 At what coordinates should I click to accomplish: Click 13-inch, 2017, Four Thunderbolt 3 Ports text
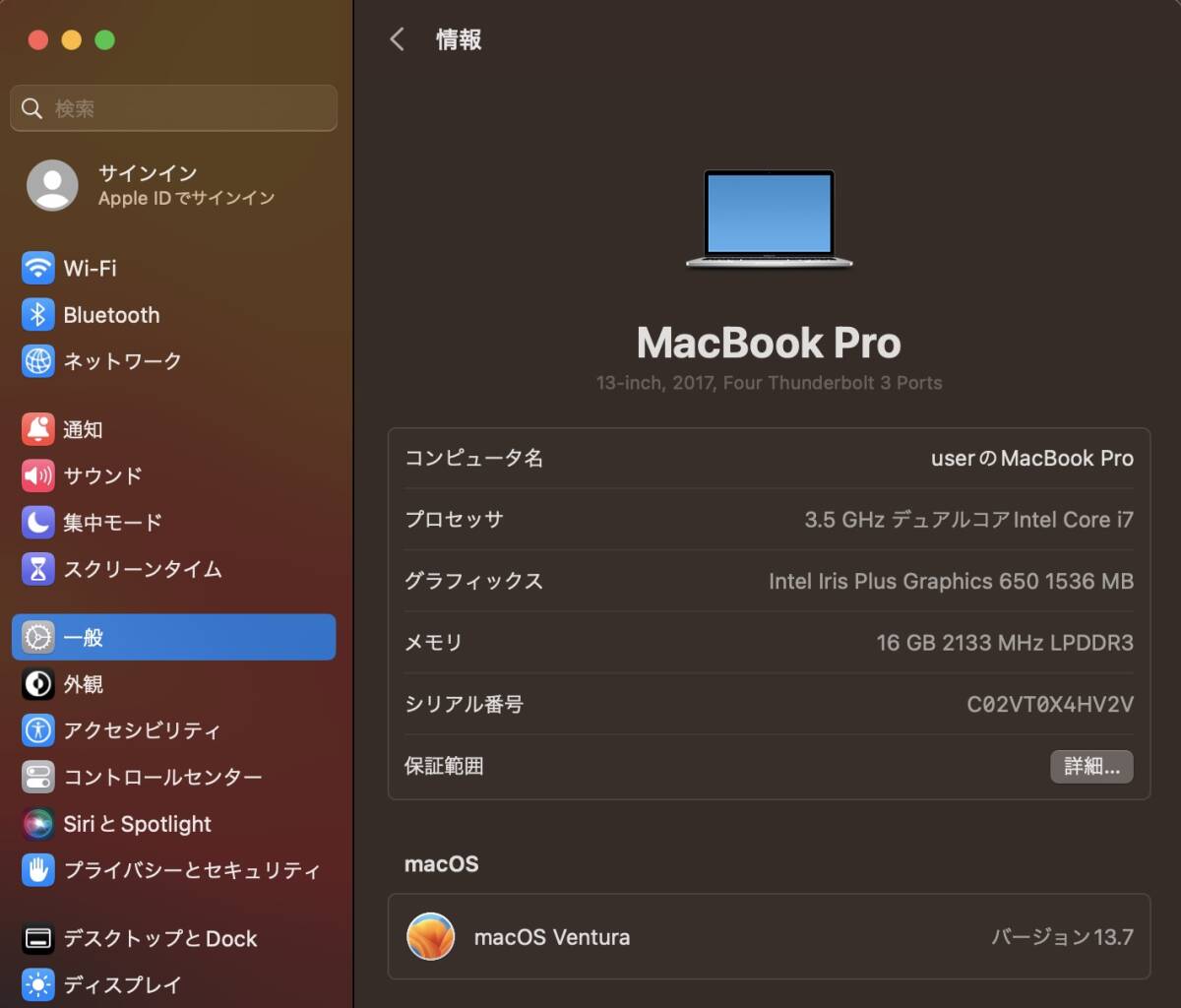[x=769, y=383]
